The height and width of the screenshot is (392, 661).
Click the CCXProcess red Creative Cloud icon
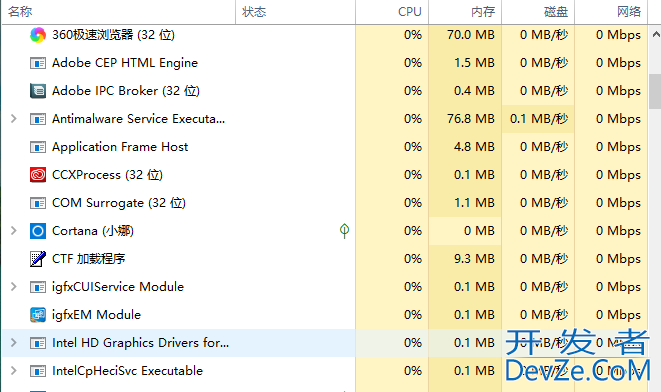[x=38, y=175]
